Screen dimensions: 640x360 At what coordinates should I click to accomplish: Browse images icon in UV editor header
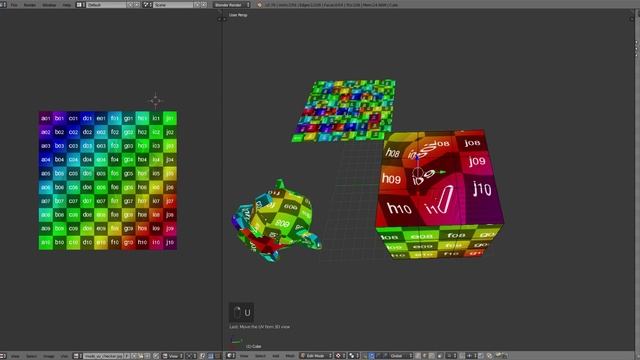(x=78, y=356)
